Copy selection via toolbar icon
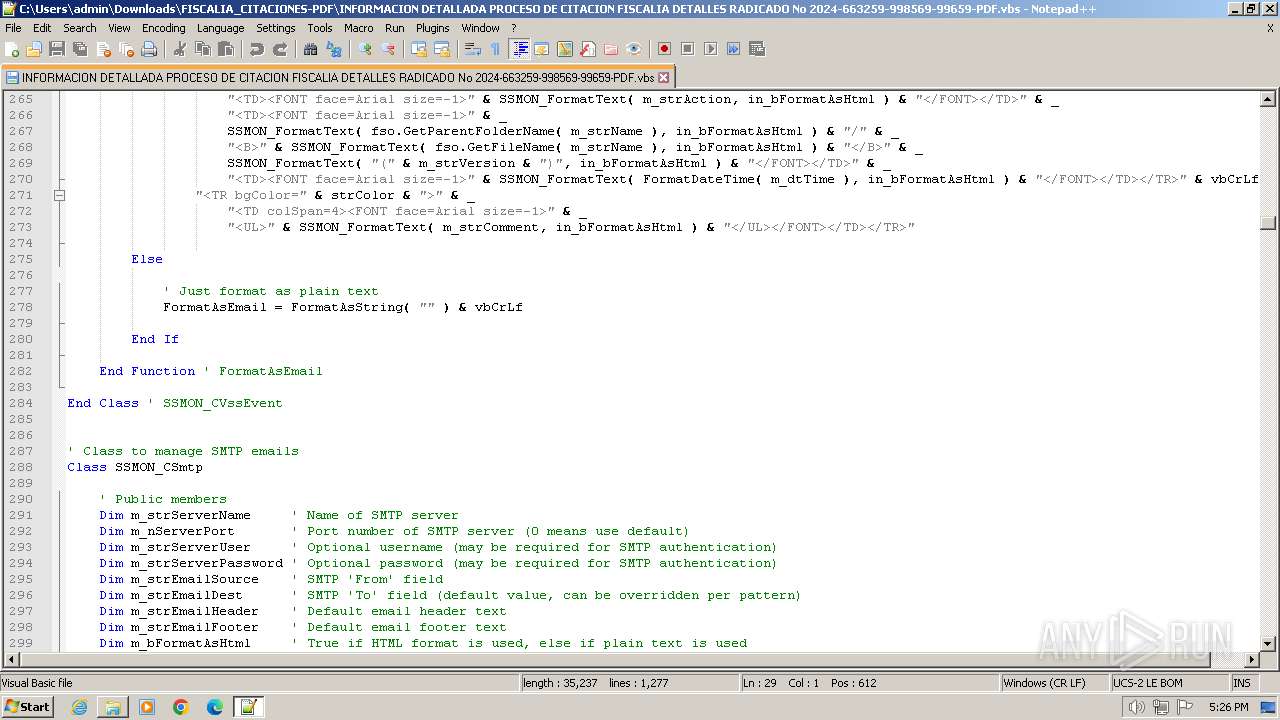 tap(203, 49)
